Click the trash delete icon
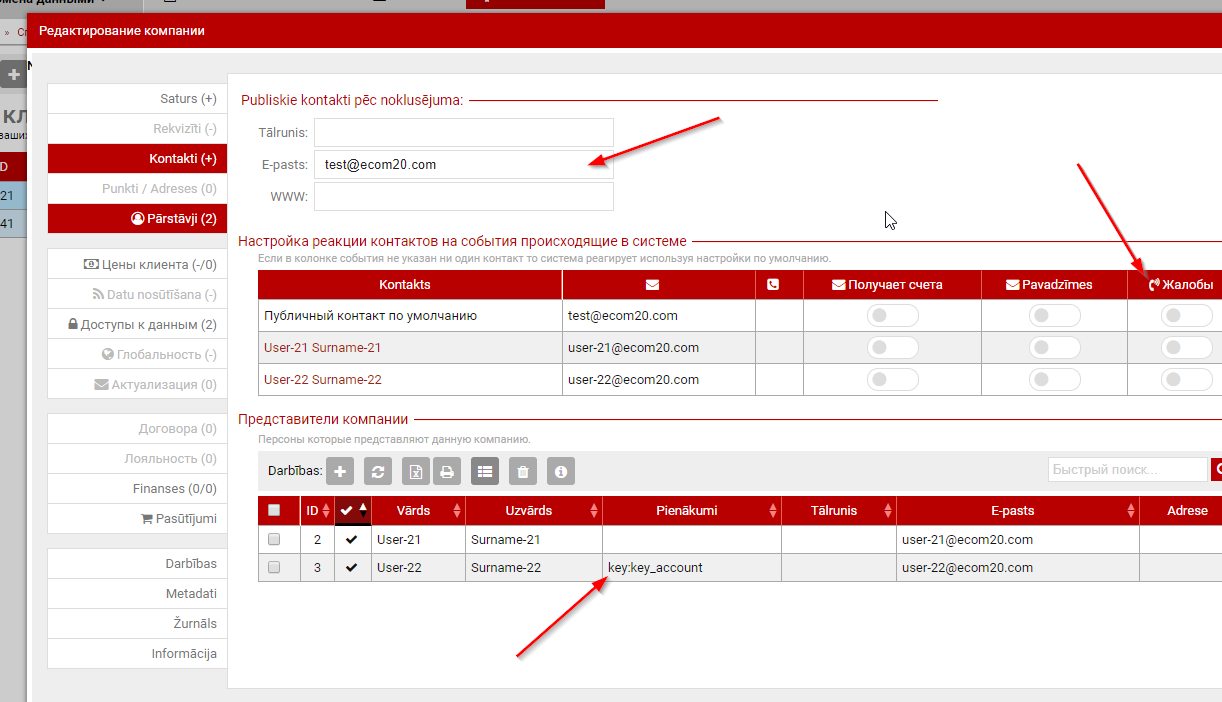The image size is (1222, 702). (x=523, y=472)
